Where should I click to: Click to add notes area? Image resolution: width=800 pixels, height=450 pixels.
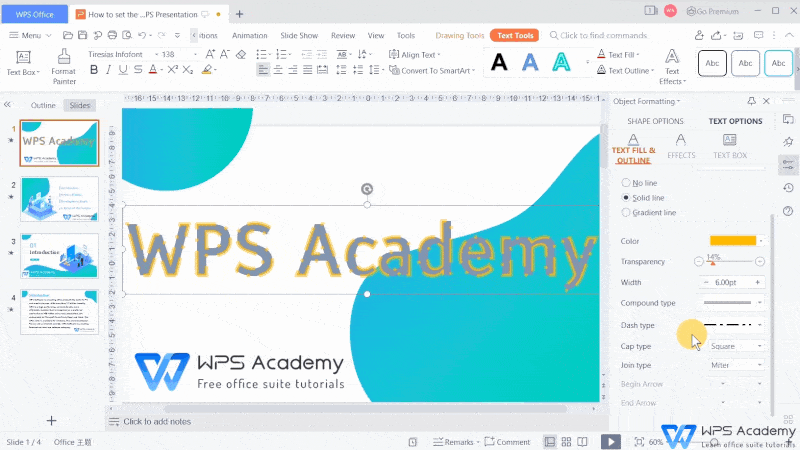click(157, 421)
